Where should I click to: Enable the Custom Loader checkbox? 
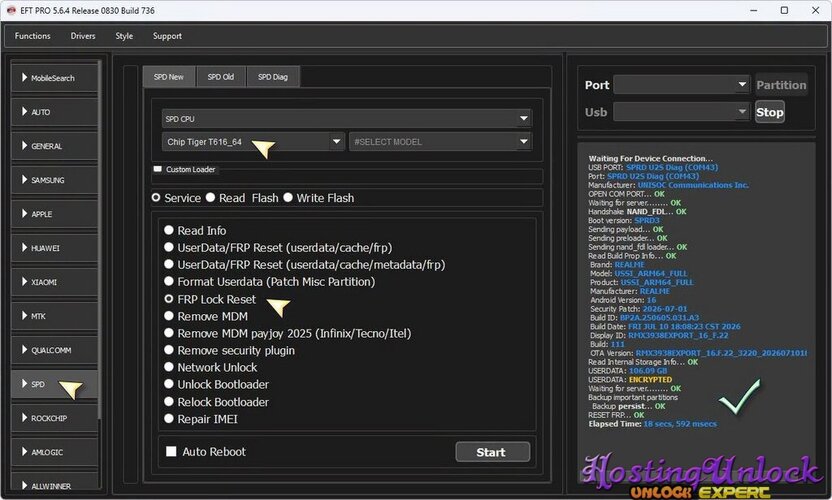(158, 169)
